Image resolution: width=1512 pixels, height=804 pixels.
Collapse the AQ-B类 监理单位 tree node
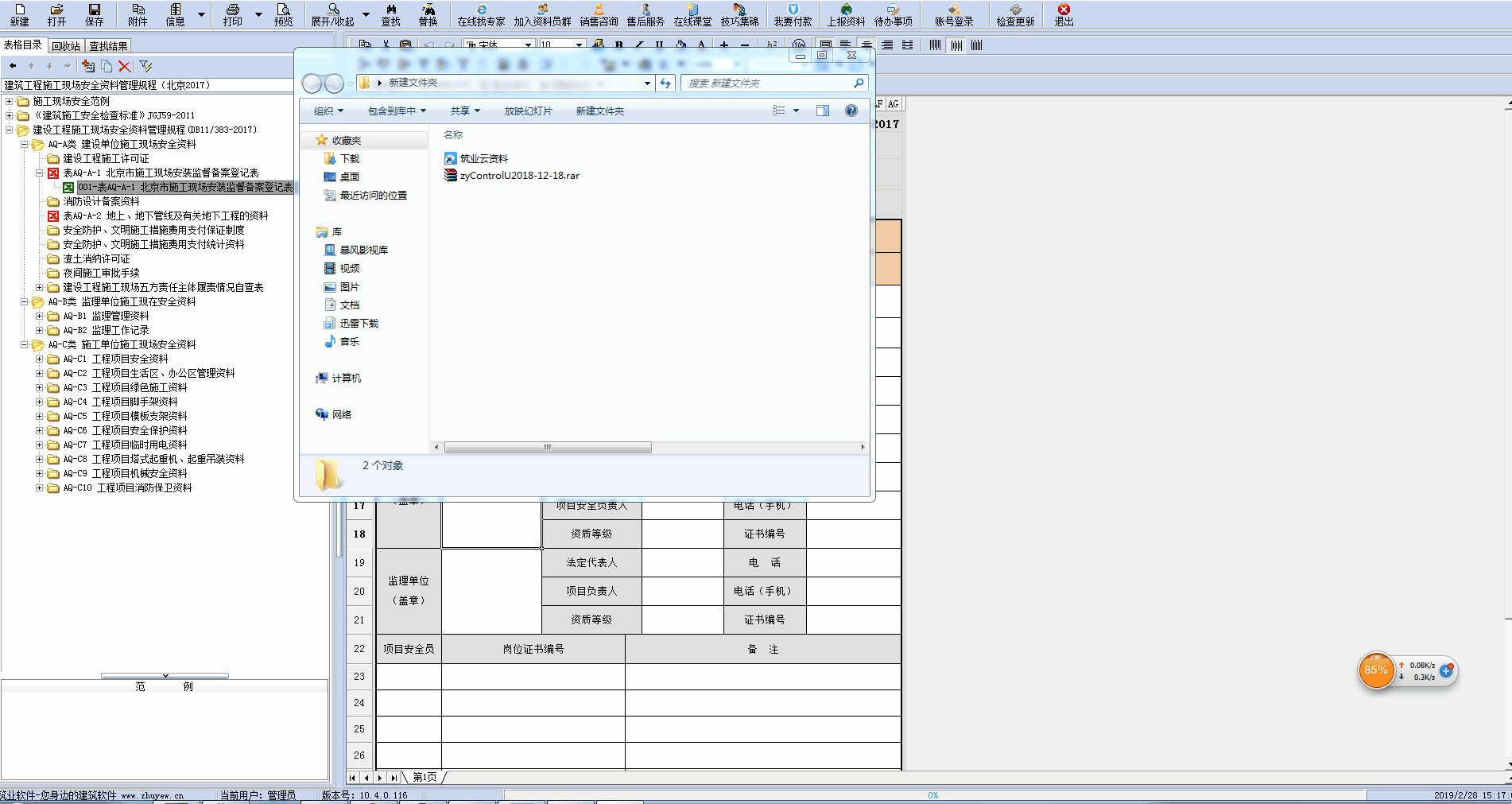24,302
